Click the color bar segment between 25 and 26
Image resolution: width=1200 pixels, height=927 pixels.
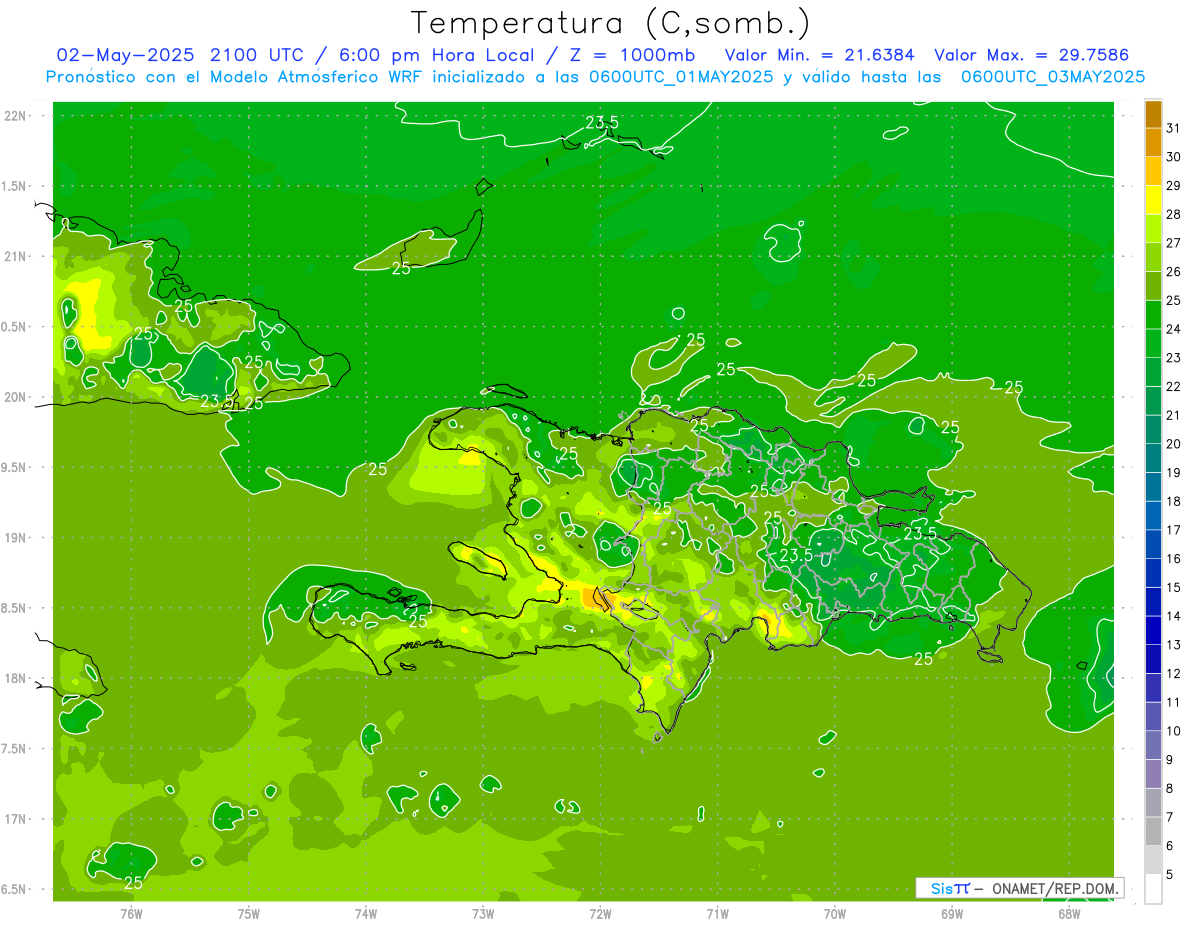point(1153,285)
